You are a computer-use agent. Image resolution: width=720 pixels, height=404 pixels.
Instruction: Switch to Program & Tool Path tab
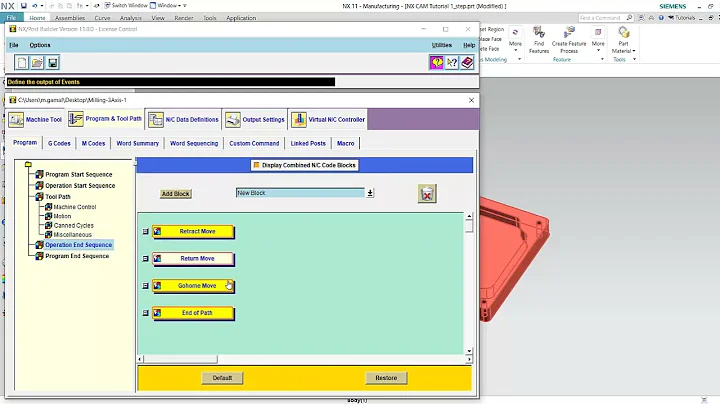click(x=106, y=118)
